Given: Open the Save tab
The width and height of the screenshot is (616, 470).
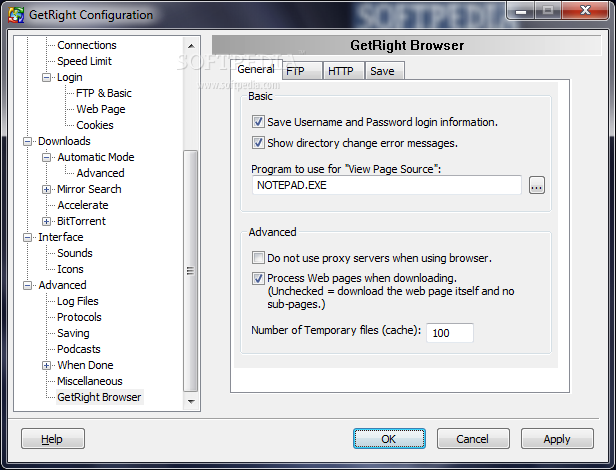Looking at the screenshot, I should (385, 71).
